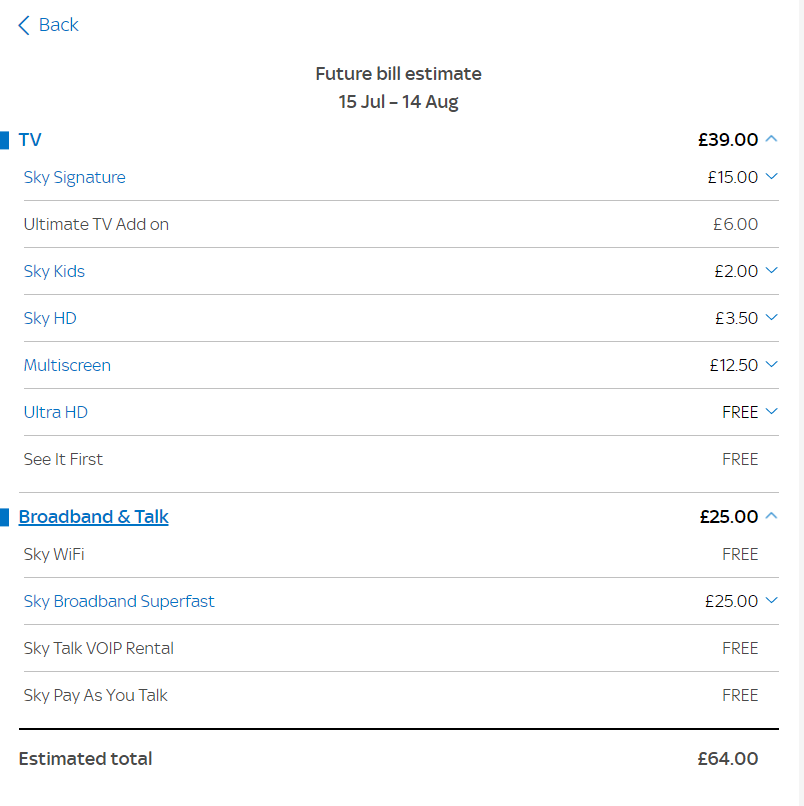Expand Sky HD price chevron
804x806 pixels.
coord(771,317)
